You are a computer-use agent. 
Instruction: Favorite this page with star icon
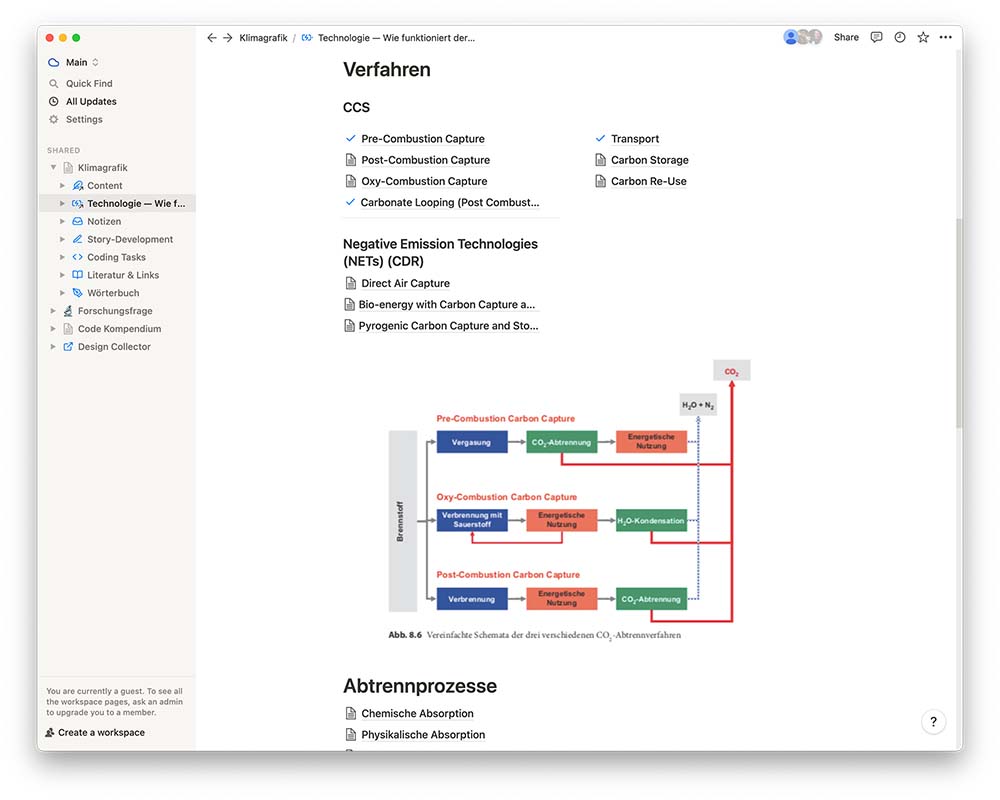[923, 37]
